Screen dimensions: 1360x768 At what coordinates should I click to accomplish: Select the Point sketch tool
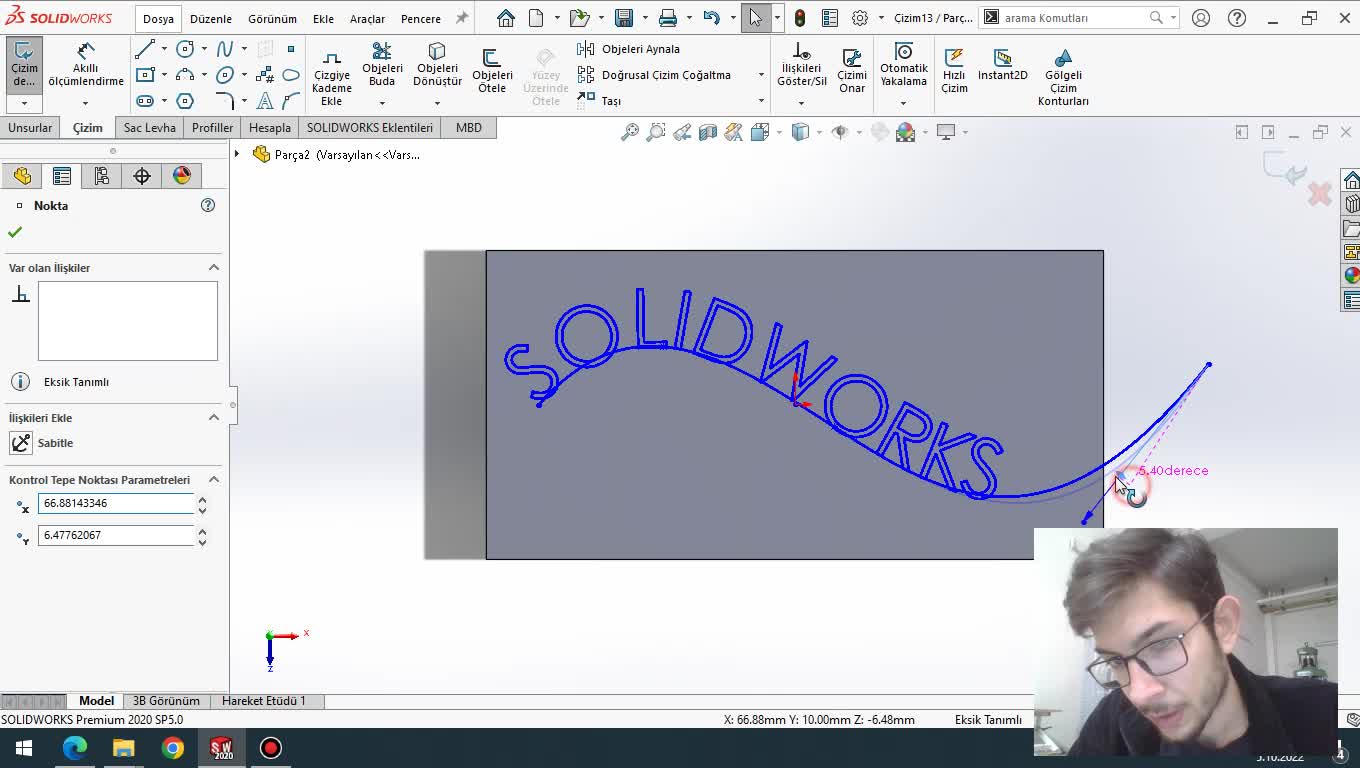pos(291,49)
